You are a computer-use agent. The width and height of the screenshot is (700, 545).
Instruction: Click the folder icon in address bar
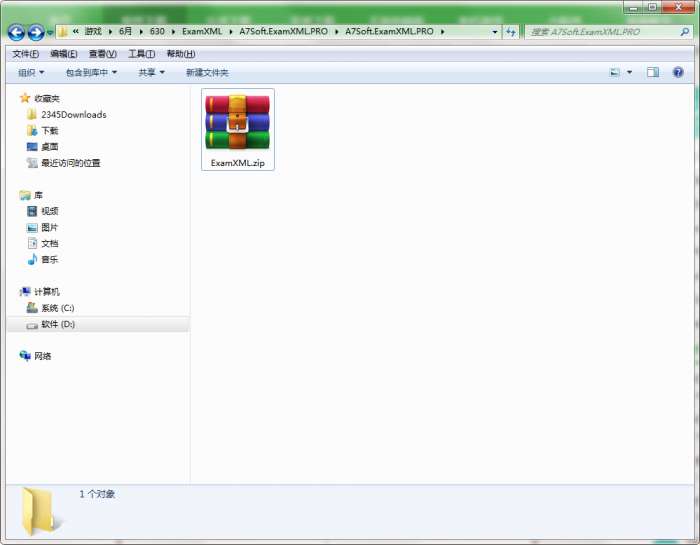pos(63,32)
